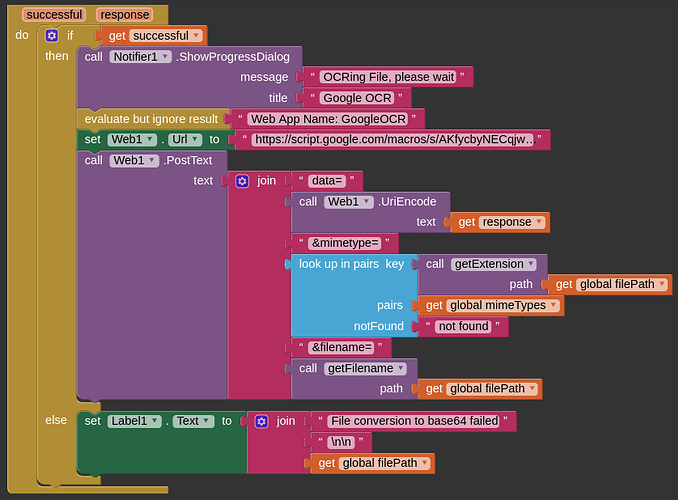The width and height of the screenshot is (678, 500).
Task: Open the if block mutator gear
Action: tap(51, 35)
